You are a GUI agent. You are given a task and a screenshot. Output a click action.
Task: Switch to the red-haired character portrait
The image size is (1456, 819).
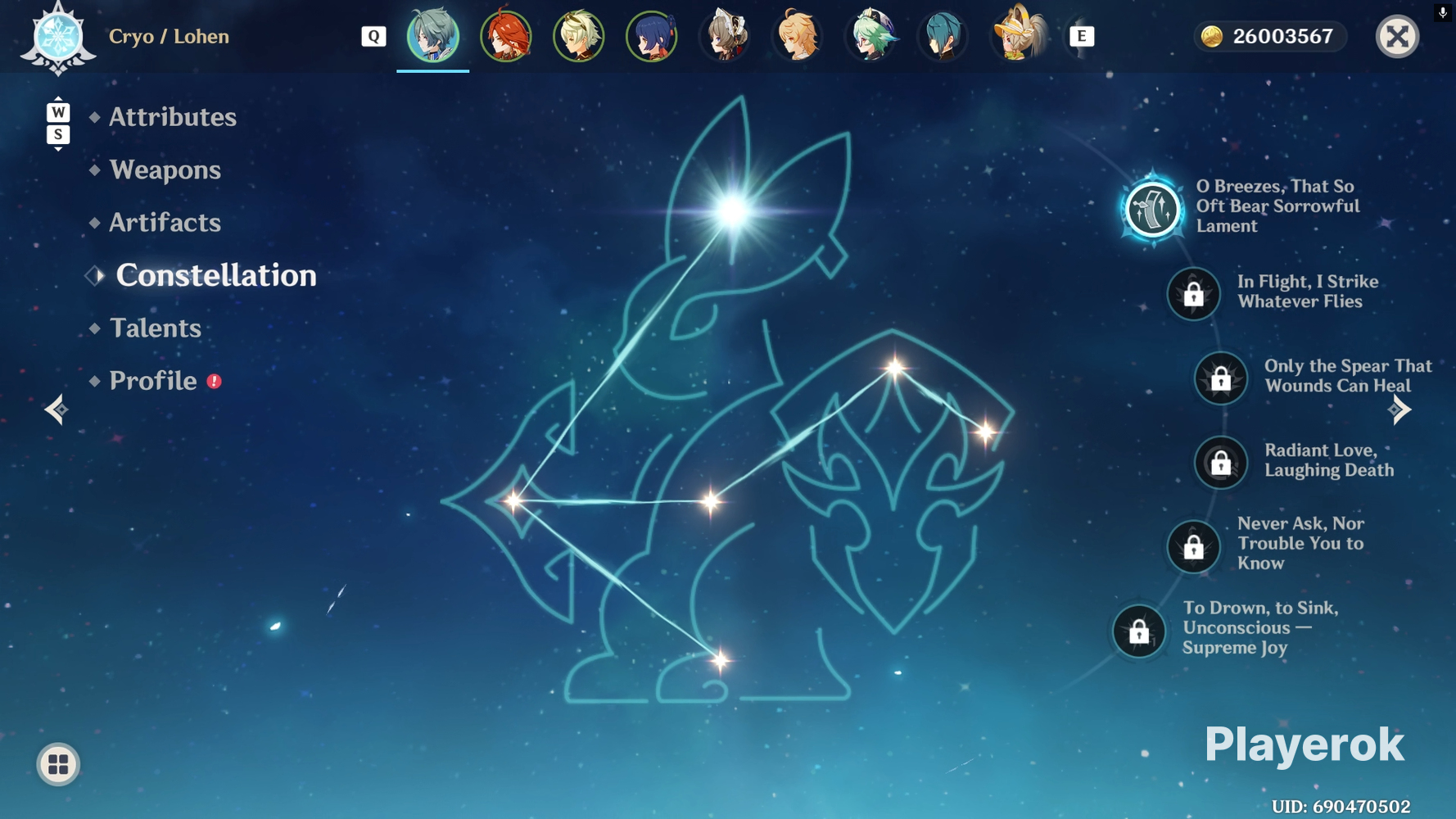506,35
